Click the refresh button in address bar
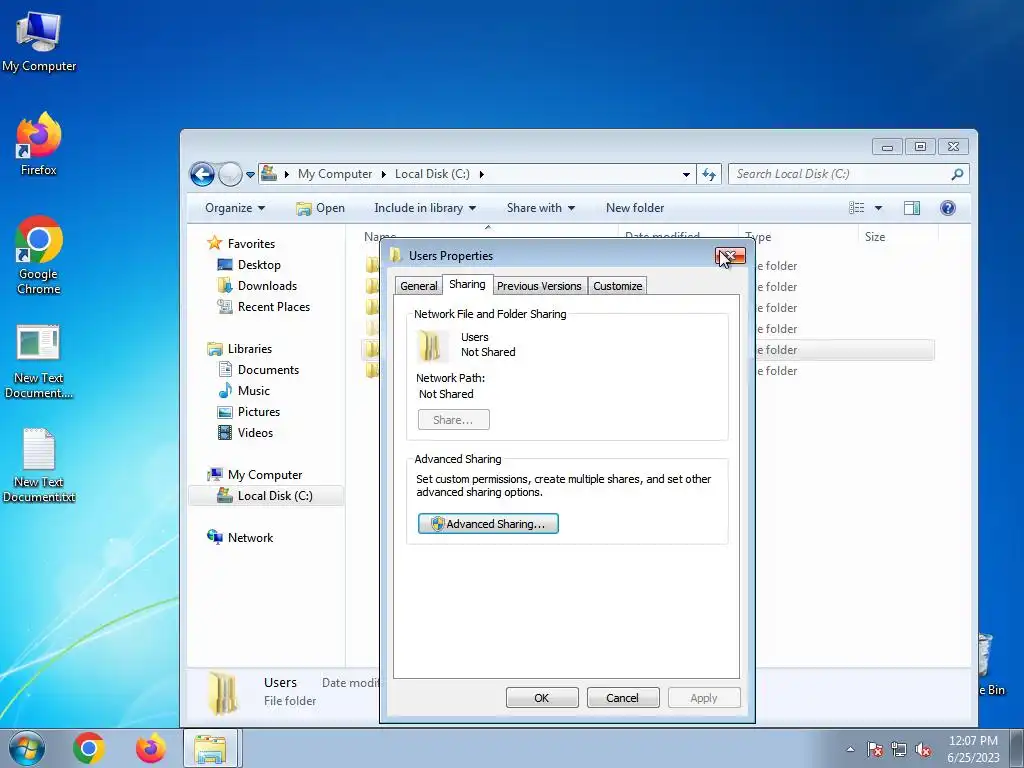The image size is (1024, 768). 709,174
